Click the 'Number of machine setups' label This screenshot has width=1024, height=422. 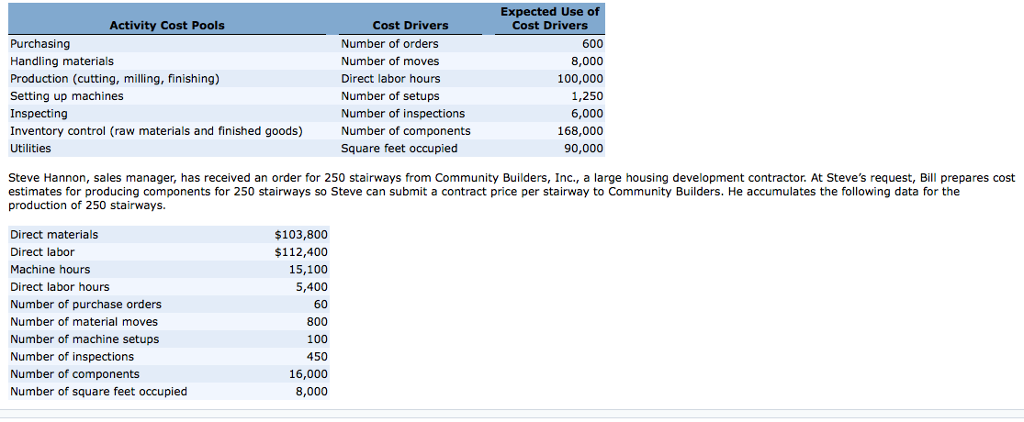tap(84, 339)
